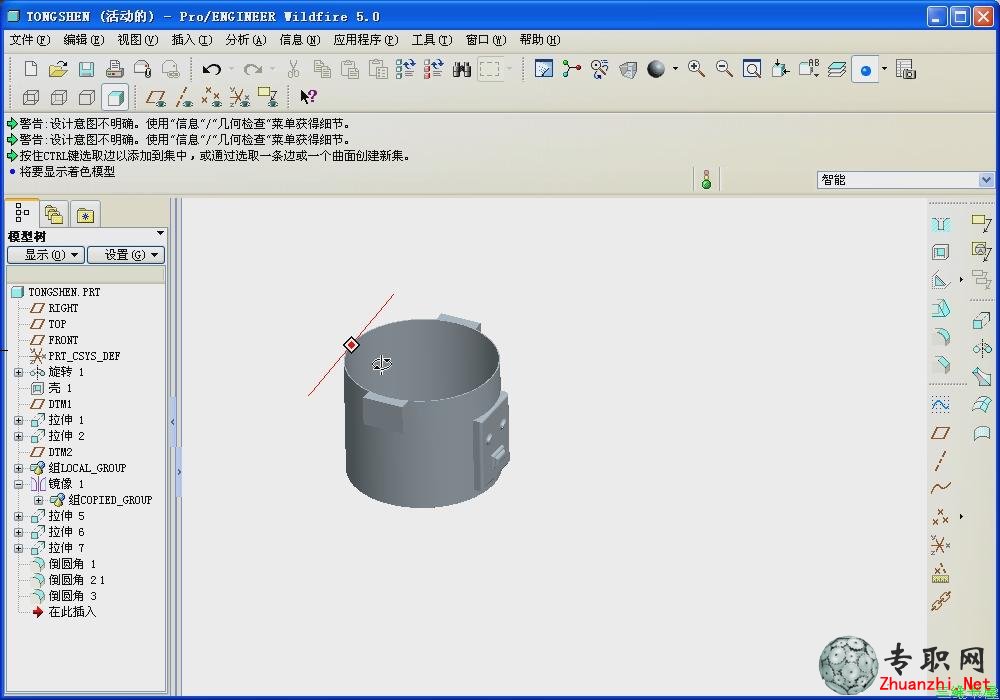Open the 文件(F) menu
1000x700 pixels.
click(x=30, y=40)
